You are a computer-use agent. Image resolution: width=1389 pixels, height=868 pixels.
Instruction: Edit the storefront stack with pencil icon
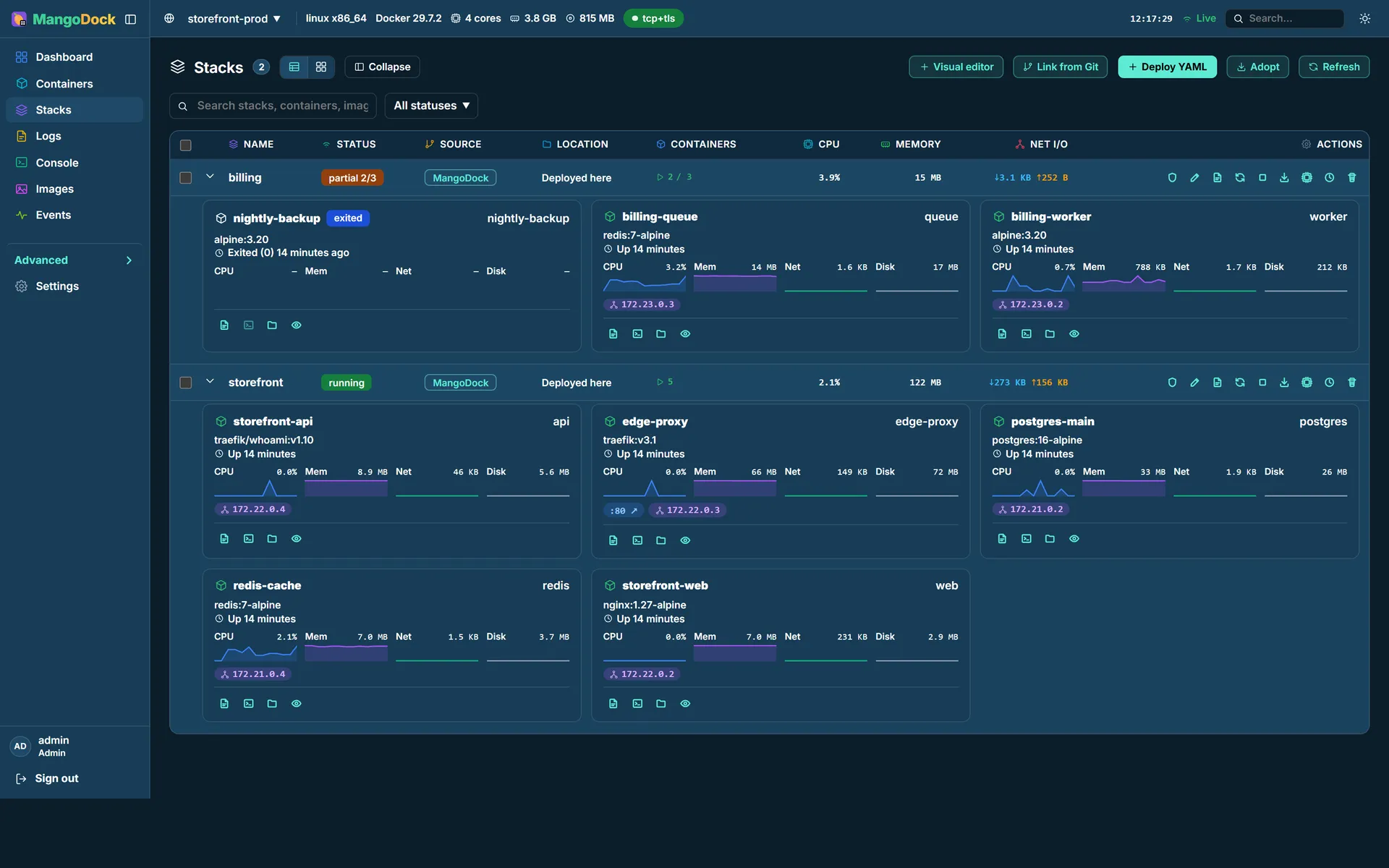[1194, 383]
